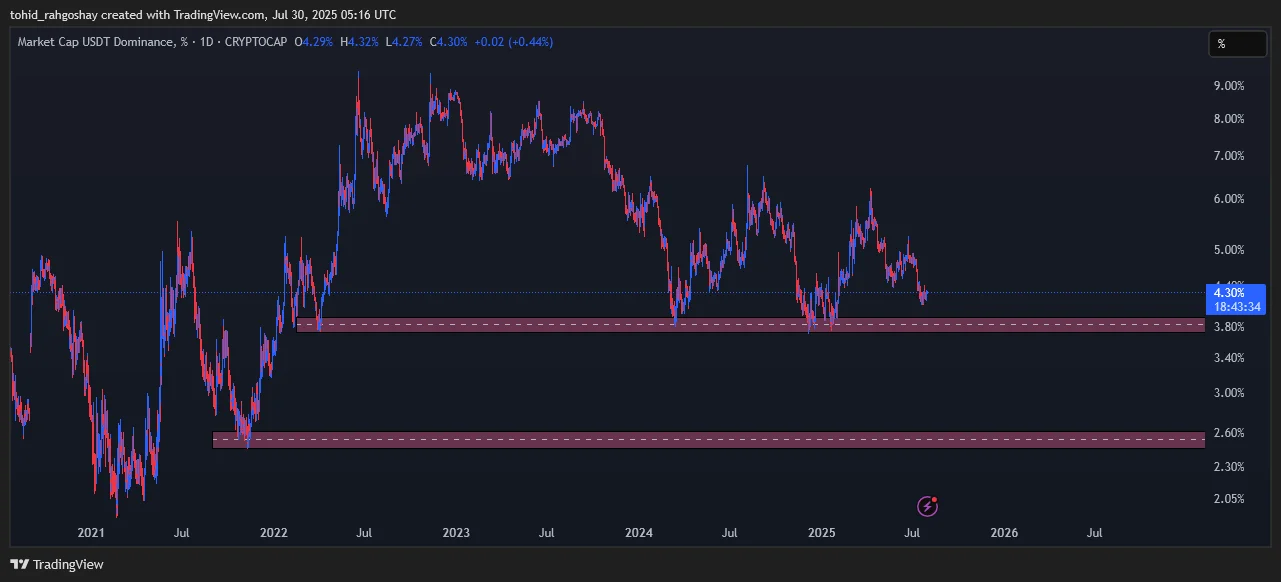Click the 2.05% price axis label
1281x582 pixels.
1228,499
